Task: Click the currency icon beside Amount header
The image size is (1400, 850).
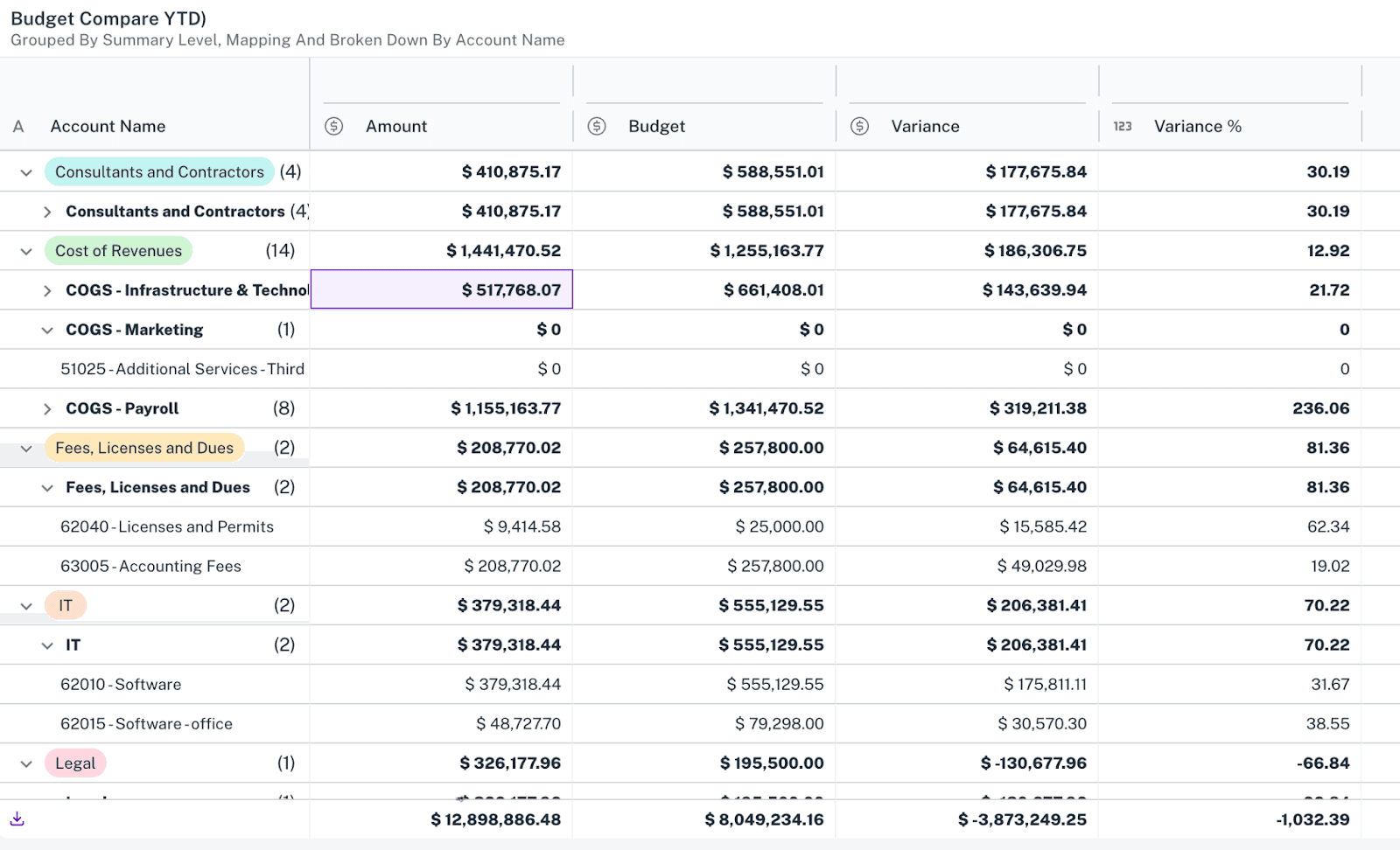Action: (x=333, y=126)
